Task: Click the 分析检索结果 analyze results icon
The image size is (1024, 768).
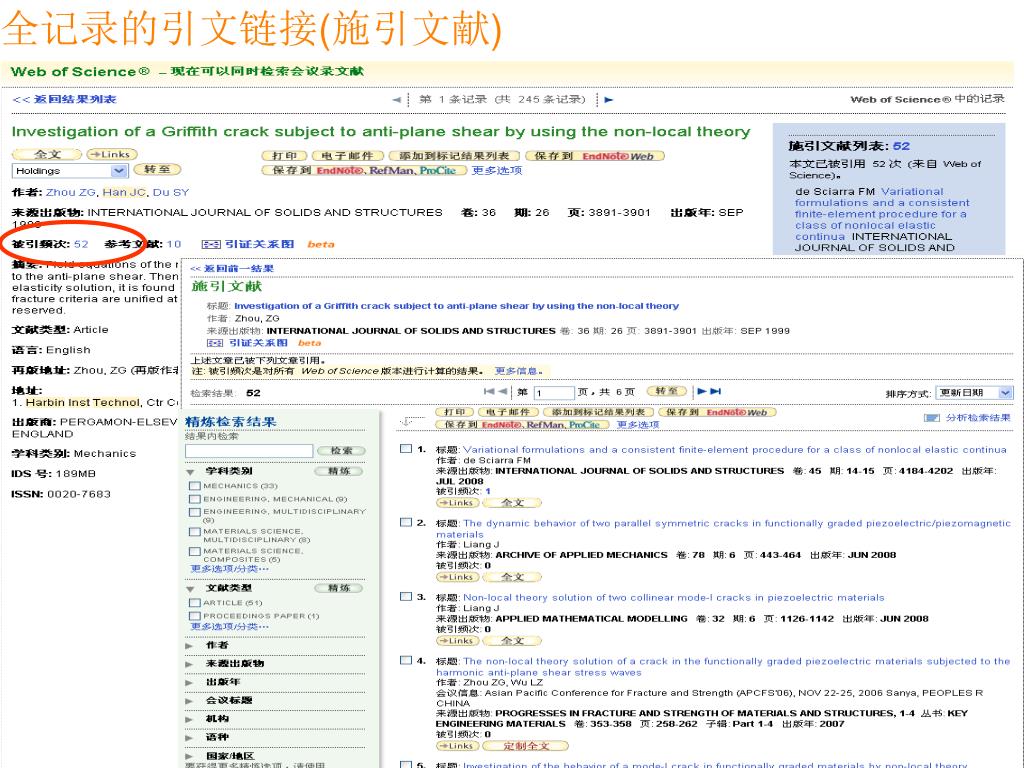Action: pos(932,418)
